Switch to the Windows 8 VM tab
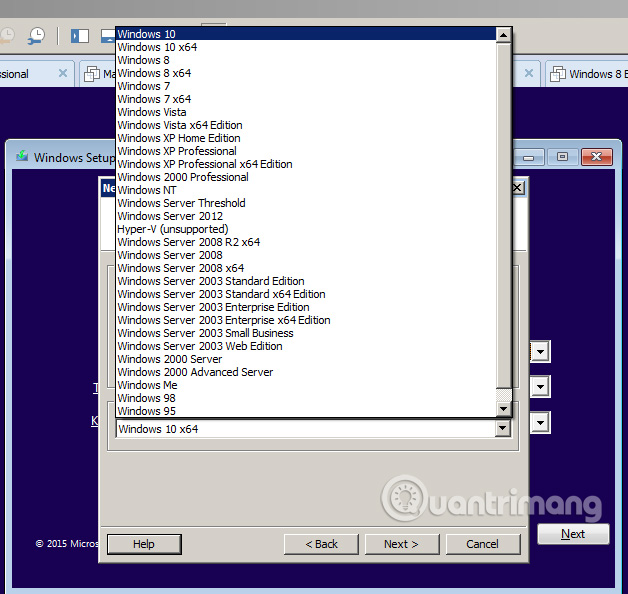 coord(587,74)
